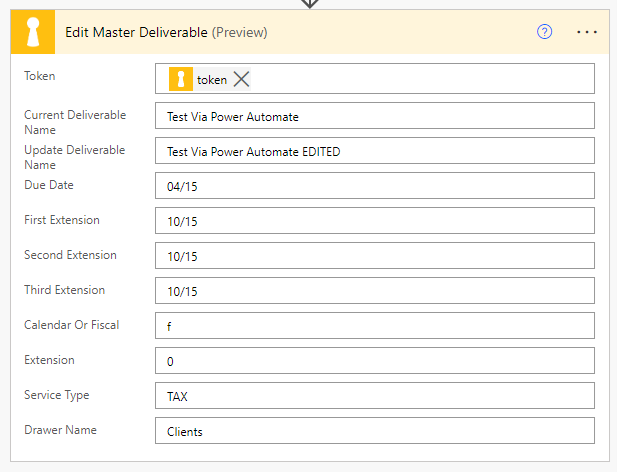
Task: Click the Drawer Name field with Clients
Action: click(x=375, y=431)
